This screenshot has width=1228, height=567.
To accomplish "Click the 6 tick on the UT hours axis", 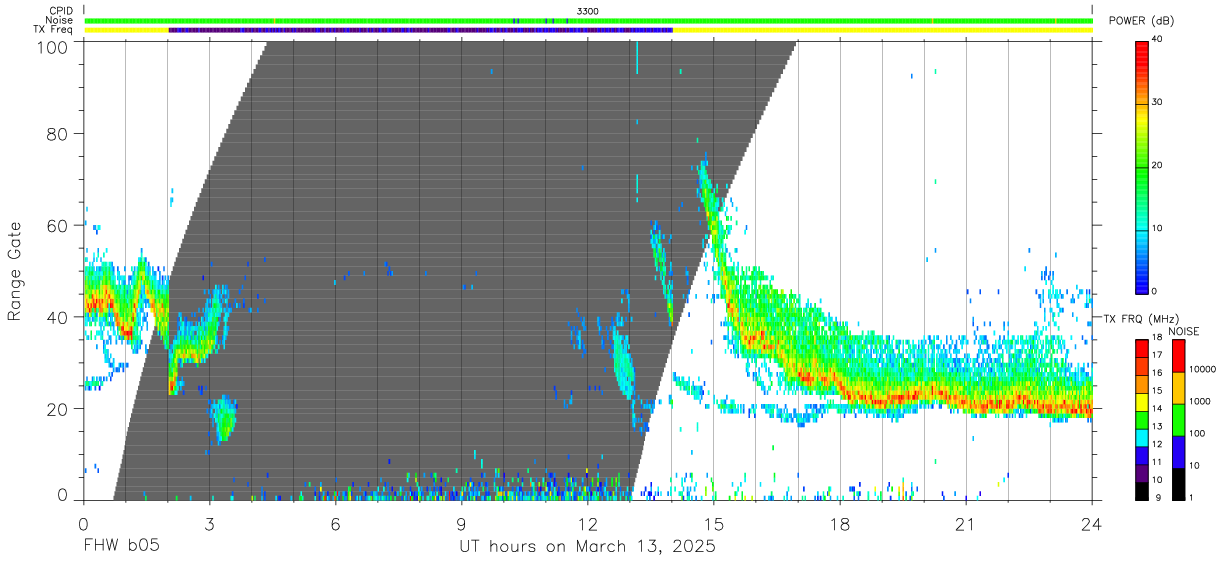I will (x=336, y=523).
